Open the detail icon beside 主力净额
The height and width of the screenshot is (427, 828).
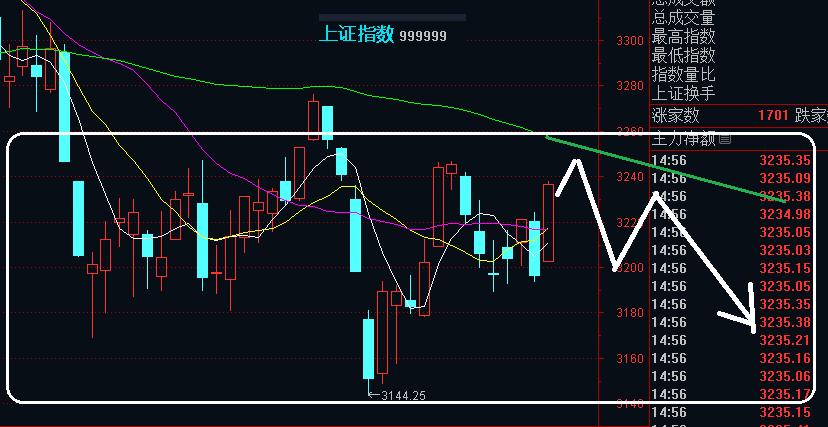point(726,139)
